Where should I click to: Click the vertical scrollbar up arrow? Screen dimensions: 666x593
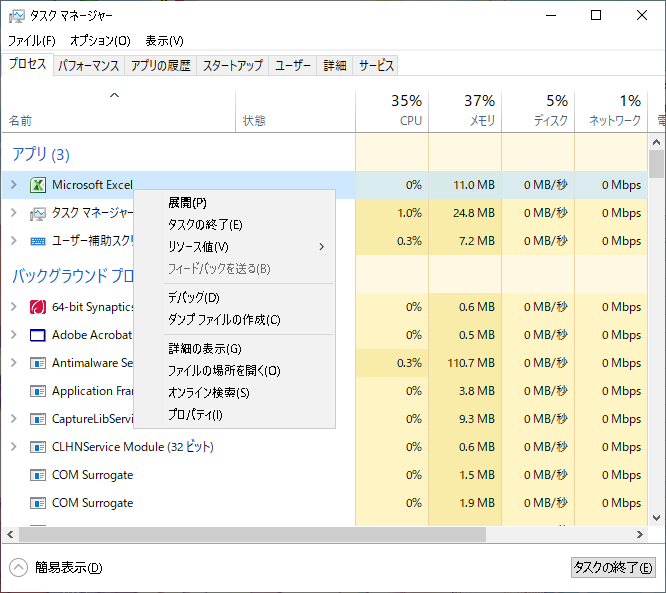(x=657, y=142)
